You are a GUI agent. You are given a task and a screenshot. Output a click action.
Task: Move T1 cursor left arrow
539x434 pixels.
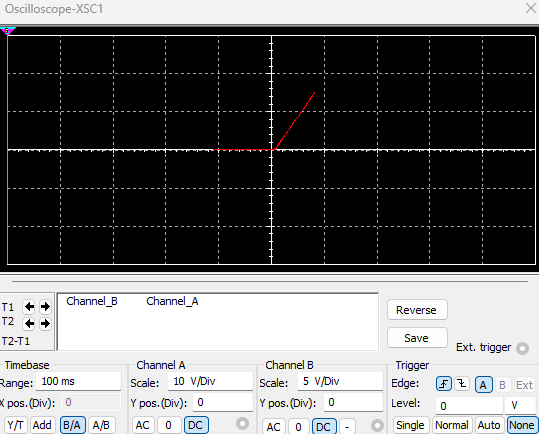tap(29, 307)
